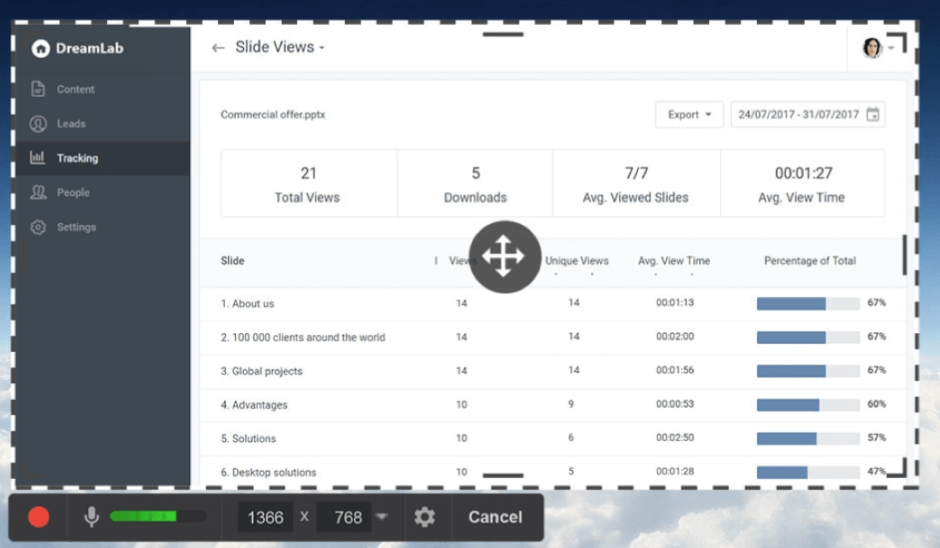Open the People icon in sidebar
Viewport: 940px width, 548px height.
pos(38,192)
